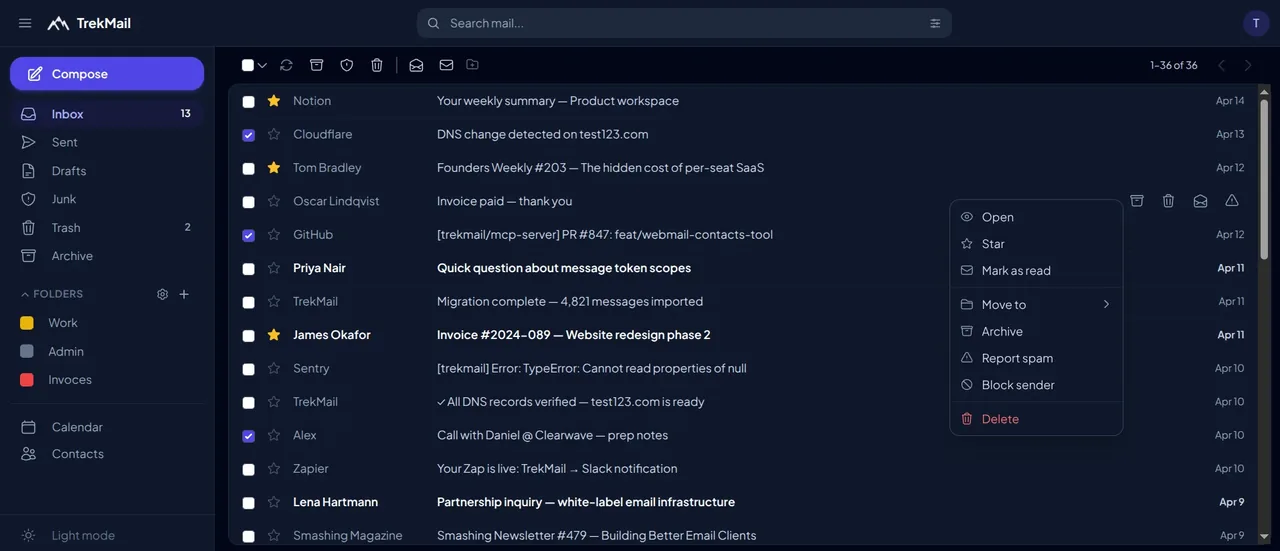Star the GitHub email
The image size is (1280, 551).
(274, 235)
